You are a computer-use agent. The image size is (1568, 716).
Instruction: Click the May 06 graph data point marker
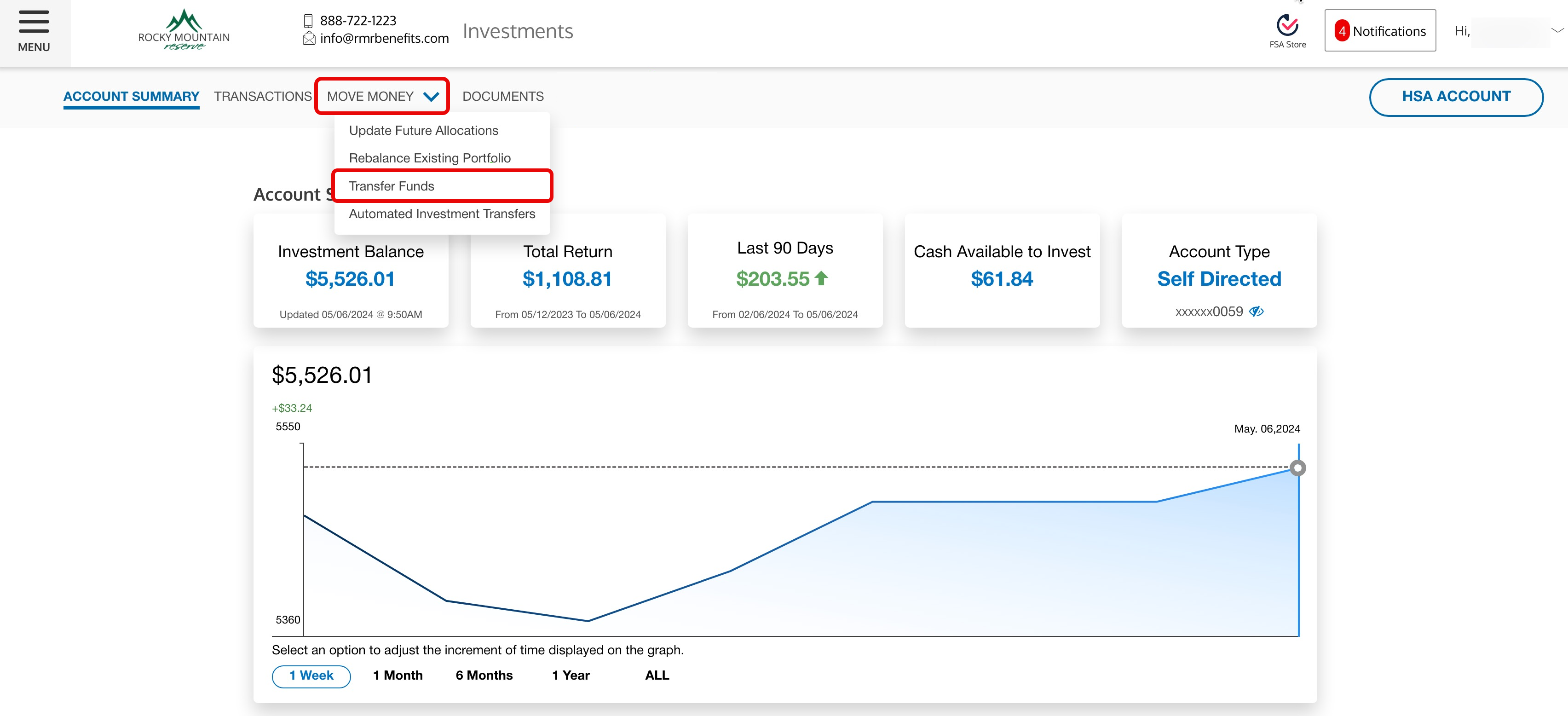[x=1298, y=468]
